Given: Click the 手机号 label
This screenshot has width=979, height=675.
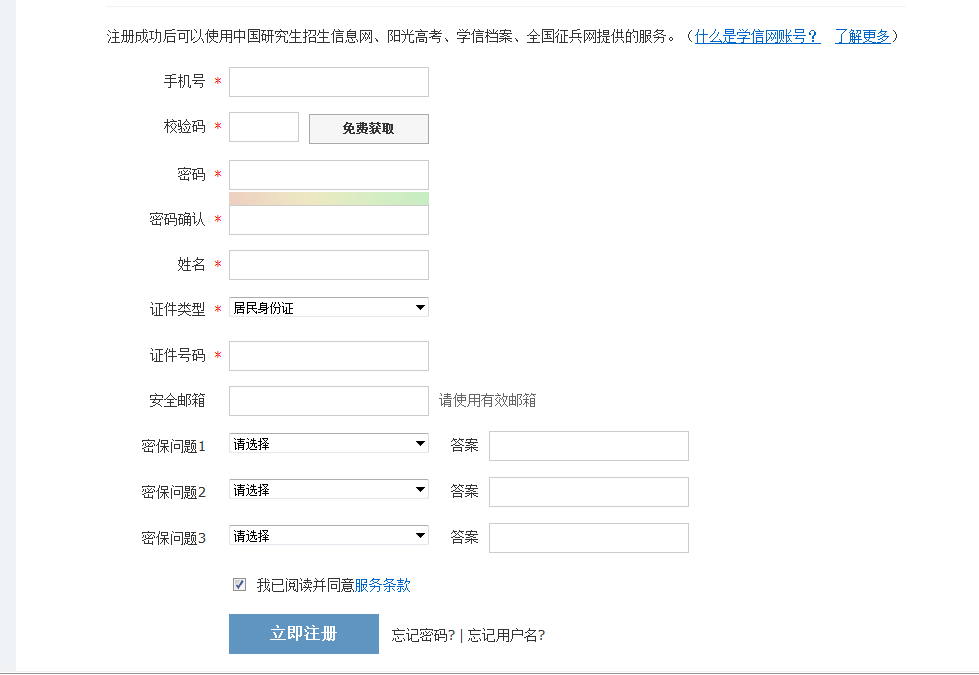Looking at the screenshot, I should 184,81.
